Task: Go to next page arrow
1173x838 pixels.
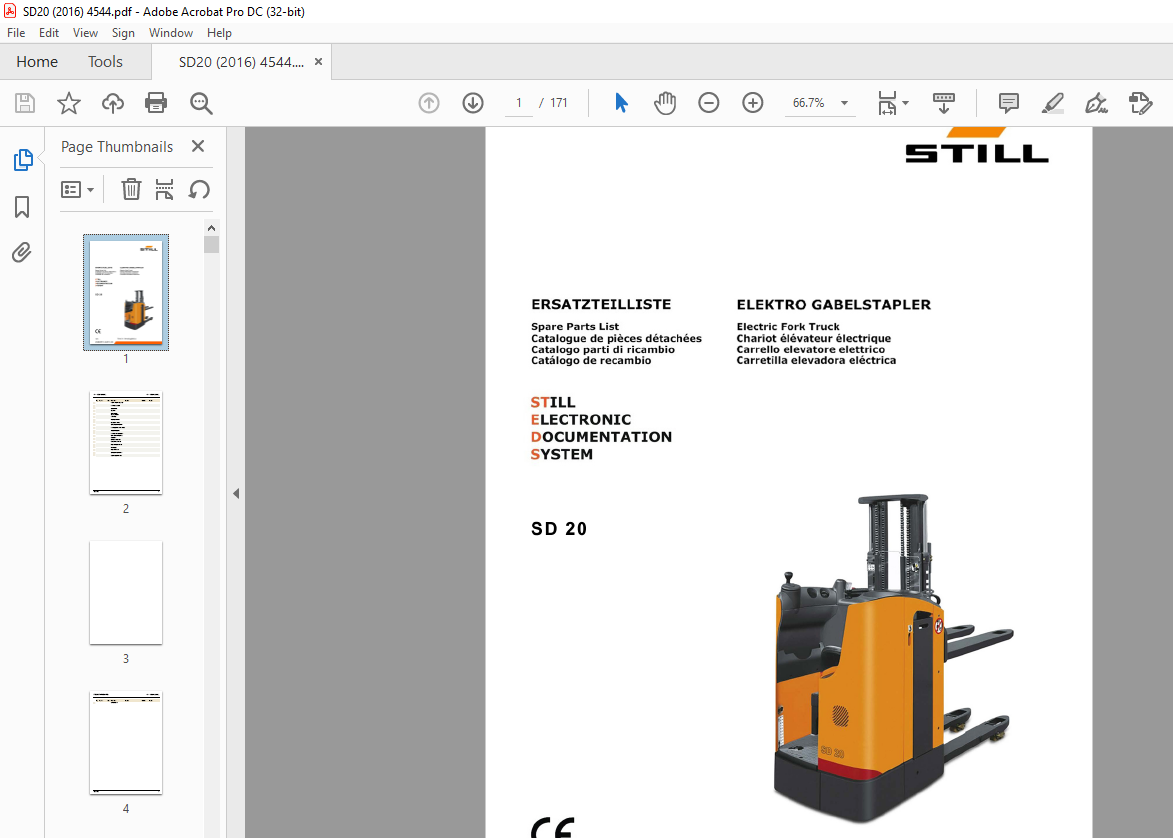Action: click(x=473, y=103)
